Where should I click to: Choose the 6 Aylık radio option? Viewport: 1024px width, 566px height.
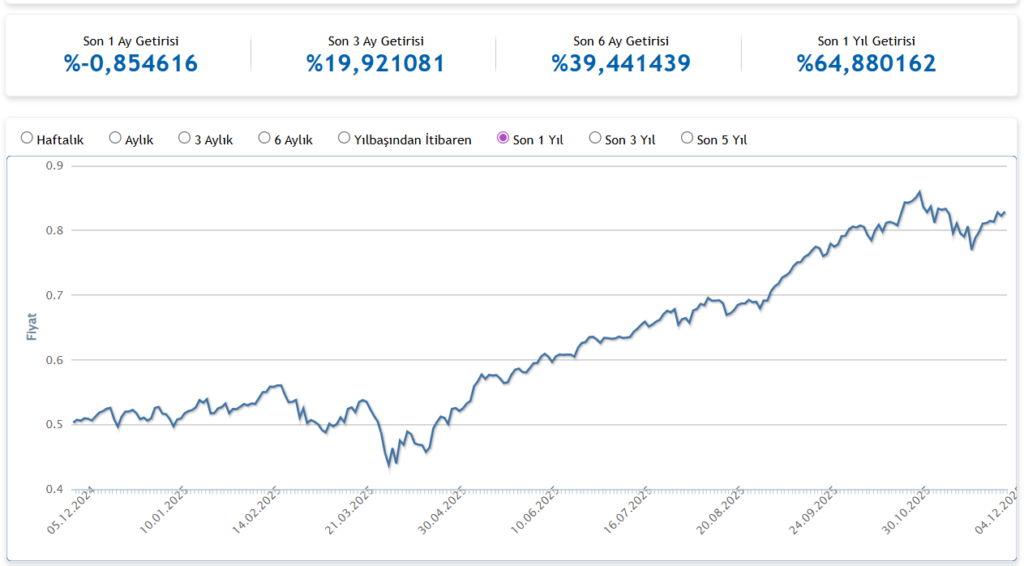click(264, 139)
